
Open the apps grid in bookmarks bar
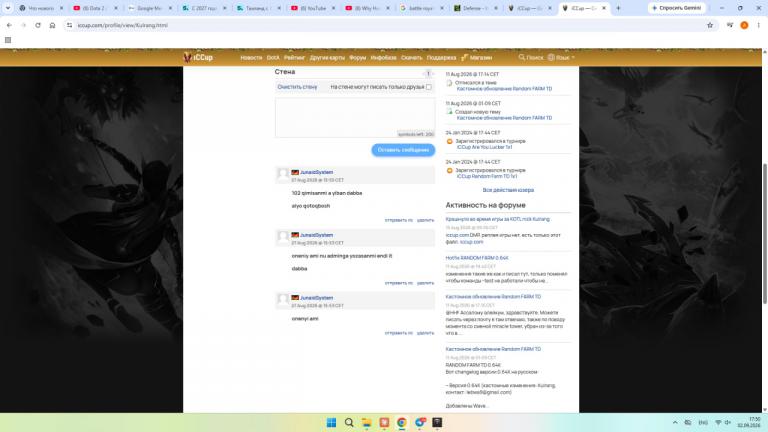point(8,40)
